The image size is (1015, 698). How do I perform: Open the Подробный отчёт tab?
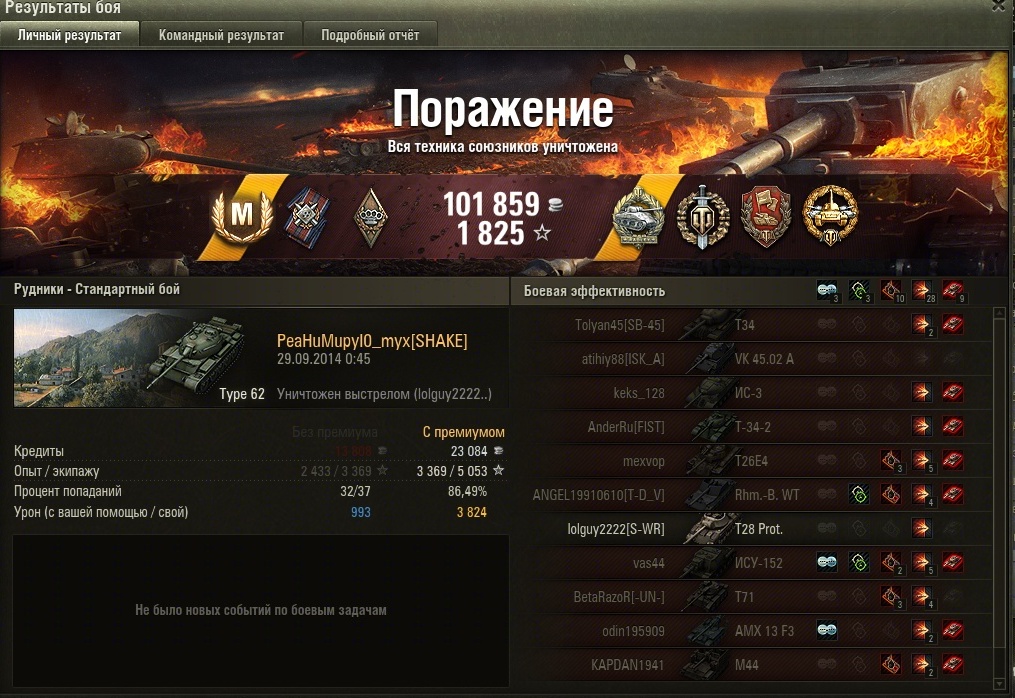pyautogui.click(x=370, y=35)
